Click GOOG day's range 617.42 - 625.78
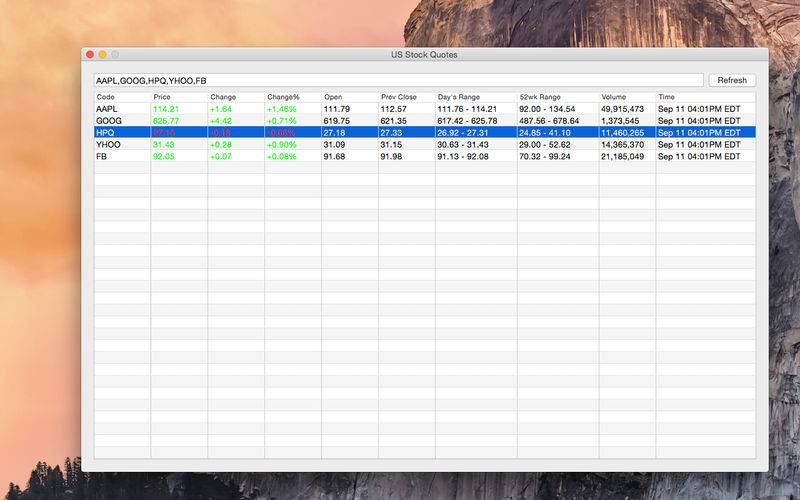 click(x=467, y=121)
